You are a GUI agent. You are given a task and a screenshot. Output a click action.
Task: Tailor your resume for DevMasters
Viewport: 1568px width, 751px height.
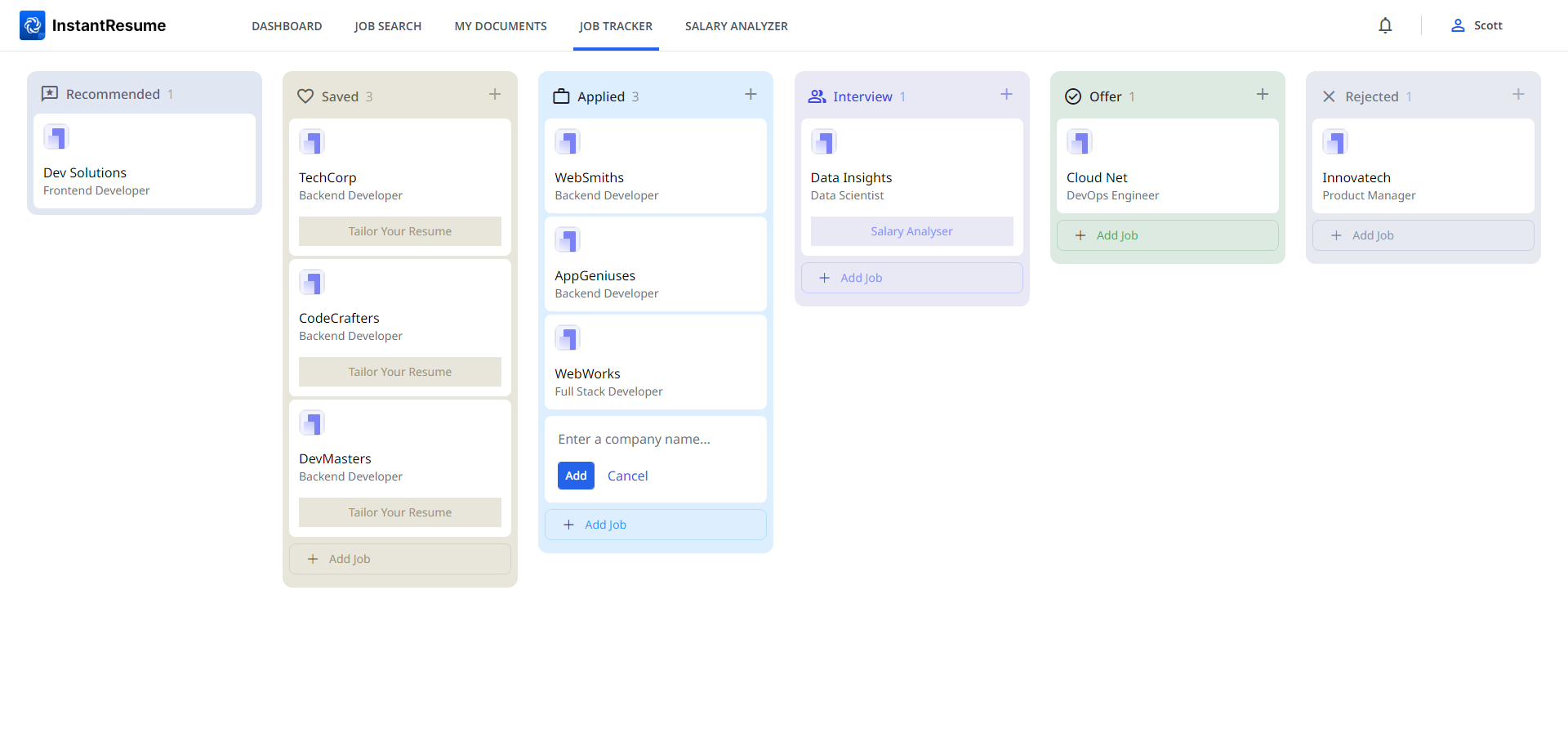(400, 512)
